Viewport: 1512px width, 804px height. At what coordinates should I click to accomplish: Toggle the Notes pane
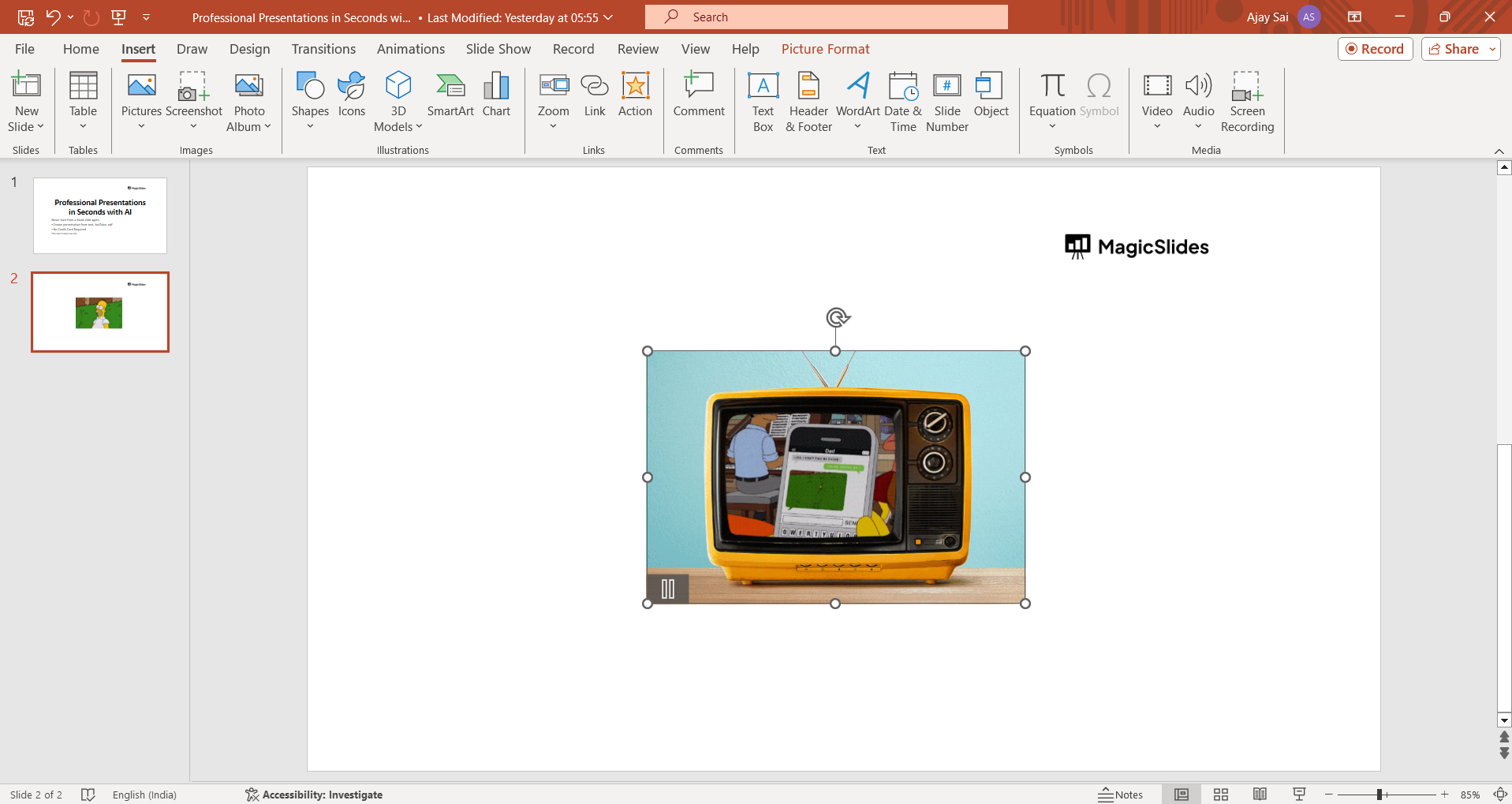pyautogui.click(x=1121, y=795)
